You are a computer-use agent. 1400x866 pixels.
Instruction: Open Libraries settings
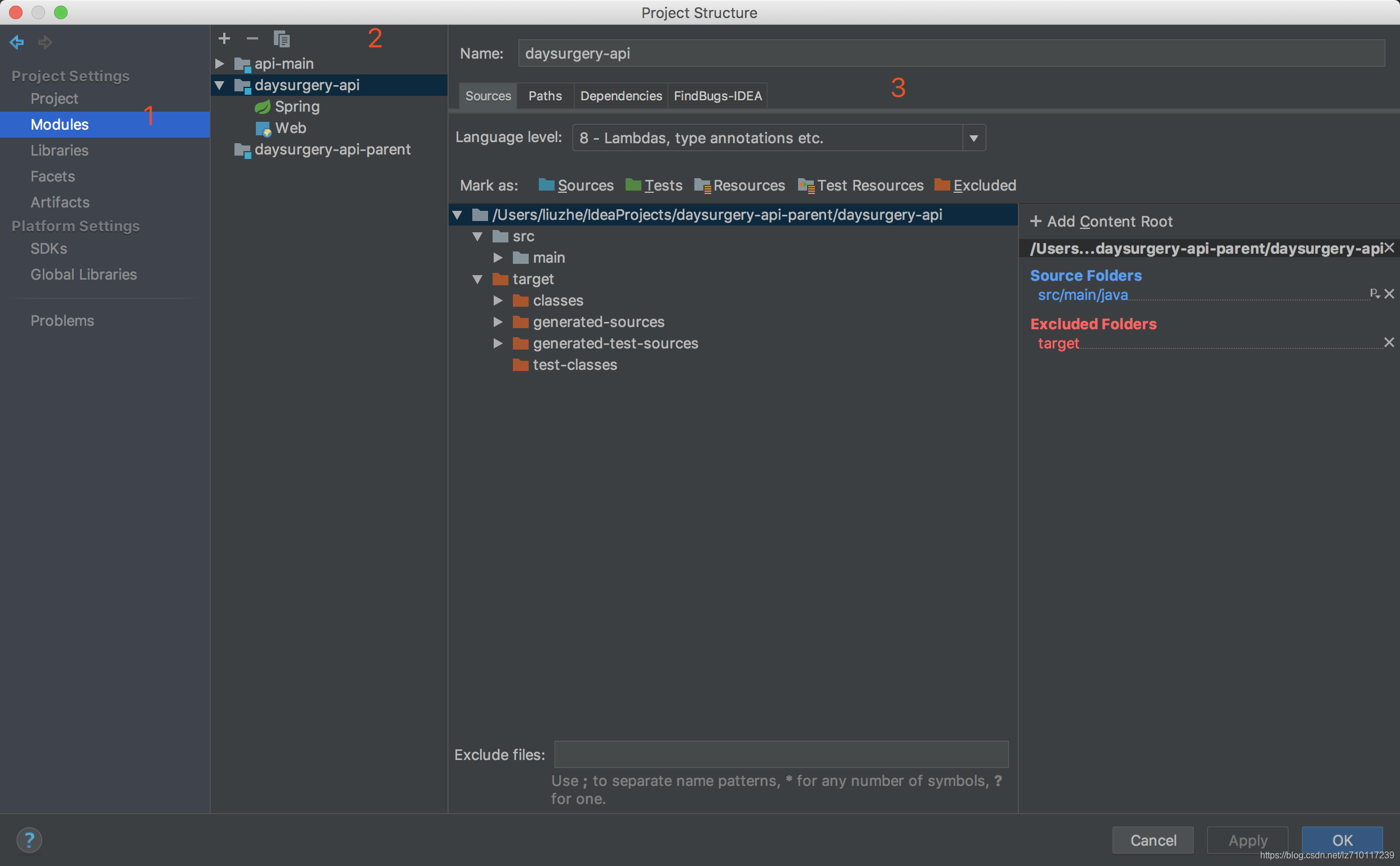(60, 151)
